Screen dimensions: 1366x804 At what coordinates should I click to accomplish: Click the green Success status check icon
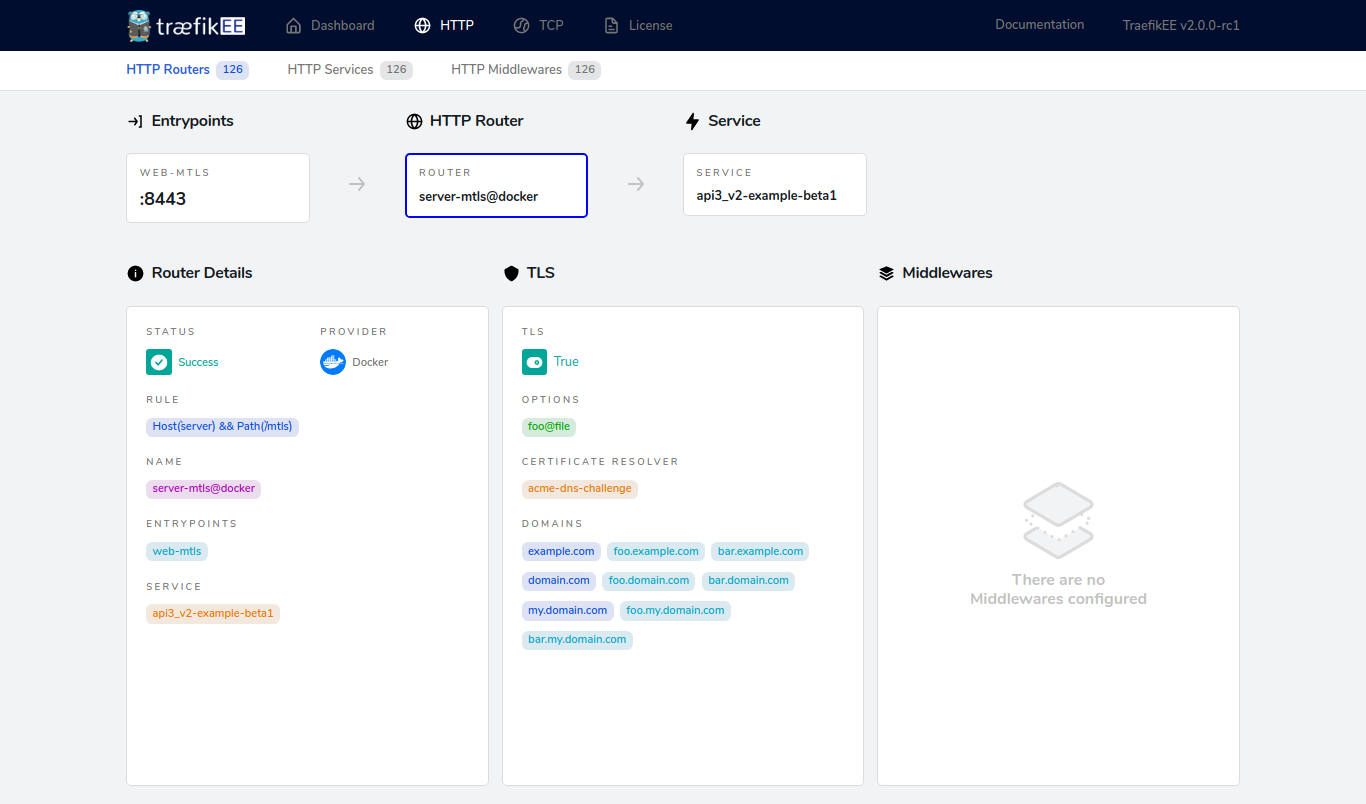[159, 362]
